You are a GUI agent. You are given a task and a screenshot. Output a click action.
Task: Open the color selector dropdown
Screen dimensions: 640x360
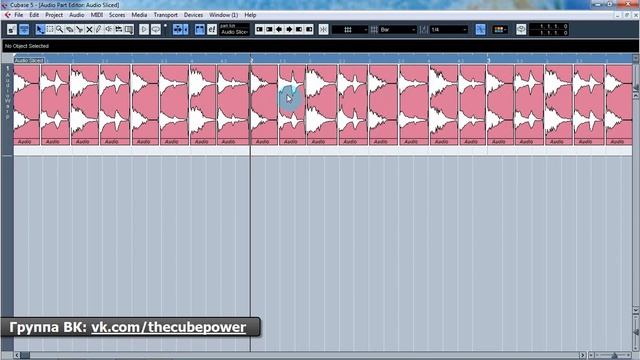point(500,29)
